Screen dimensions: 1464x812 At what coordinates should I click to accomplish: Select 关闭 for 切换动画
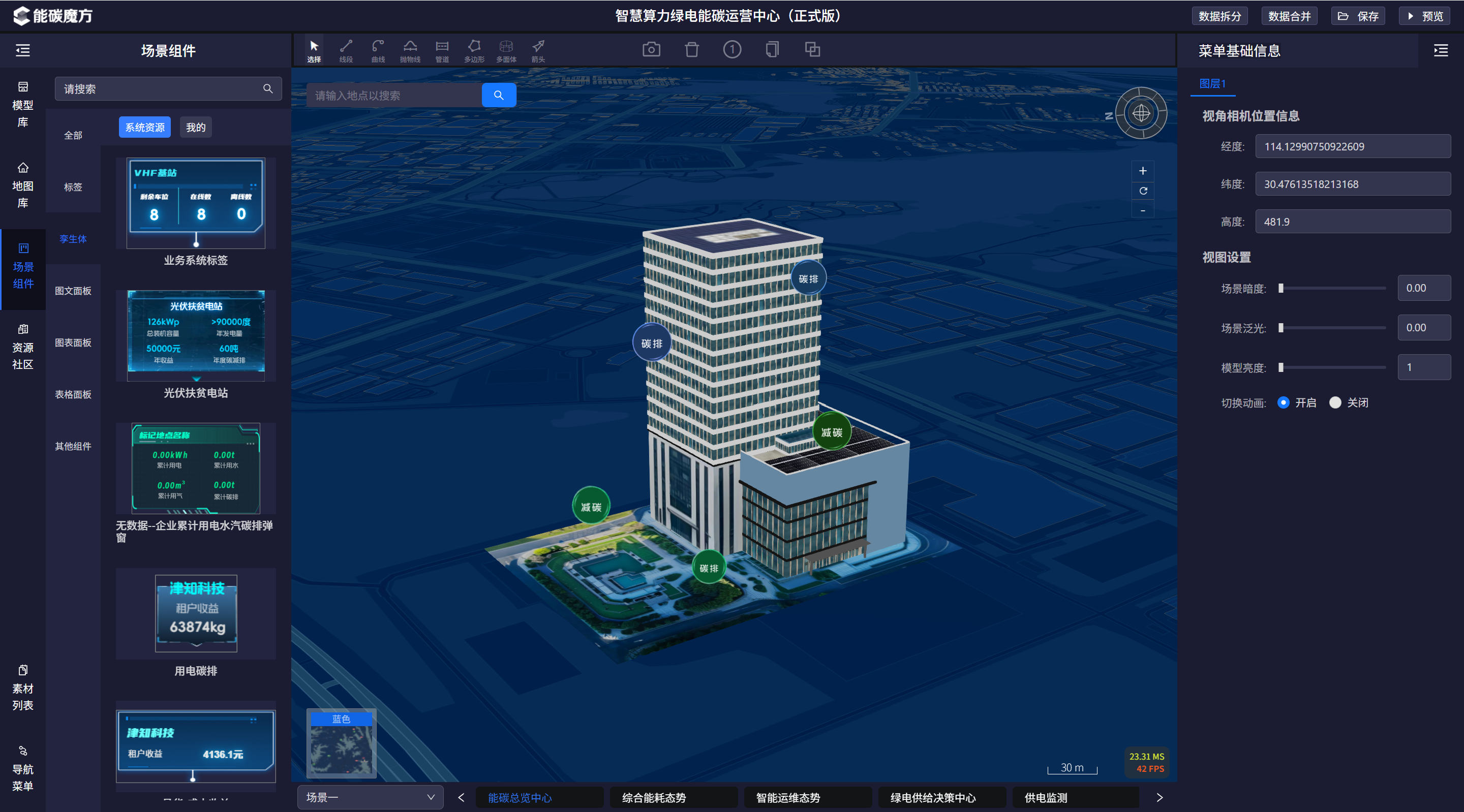pos(1349,402)
